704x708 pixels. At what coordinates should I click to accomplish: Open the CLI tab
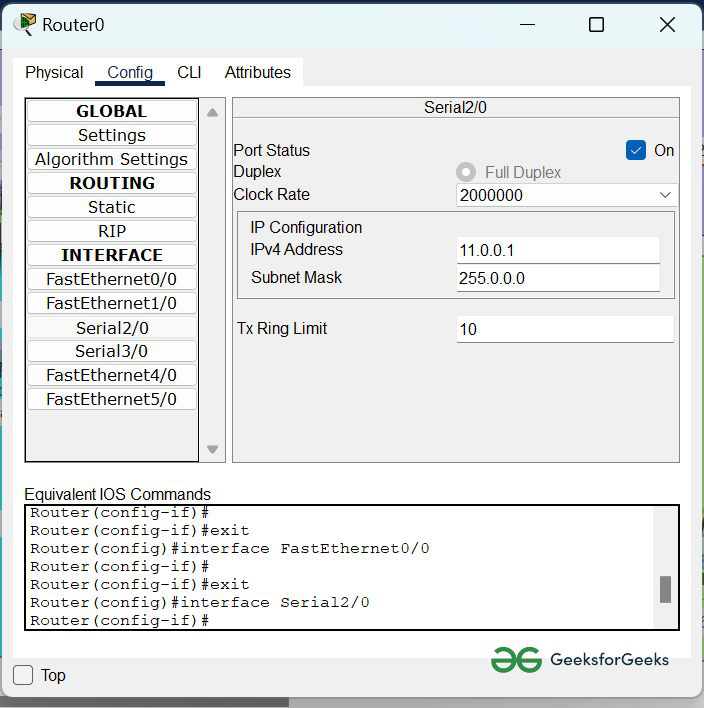(x=189, y=72)
